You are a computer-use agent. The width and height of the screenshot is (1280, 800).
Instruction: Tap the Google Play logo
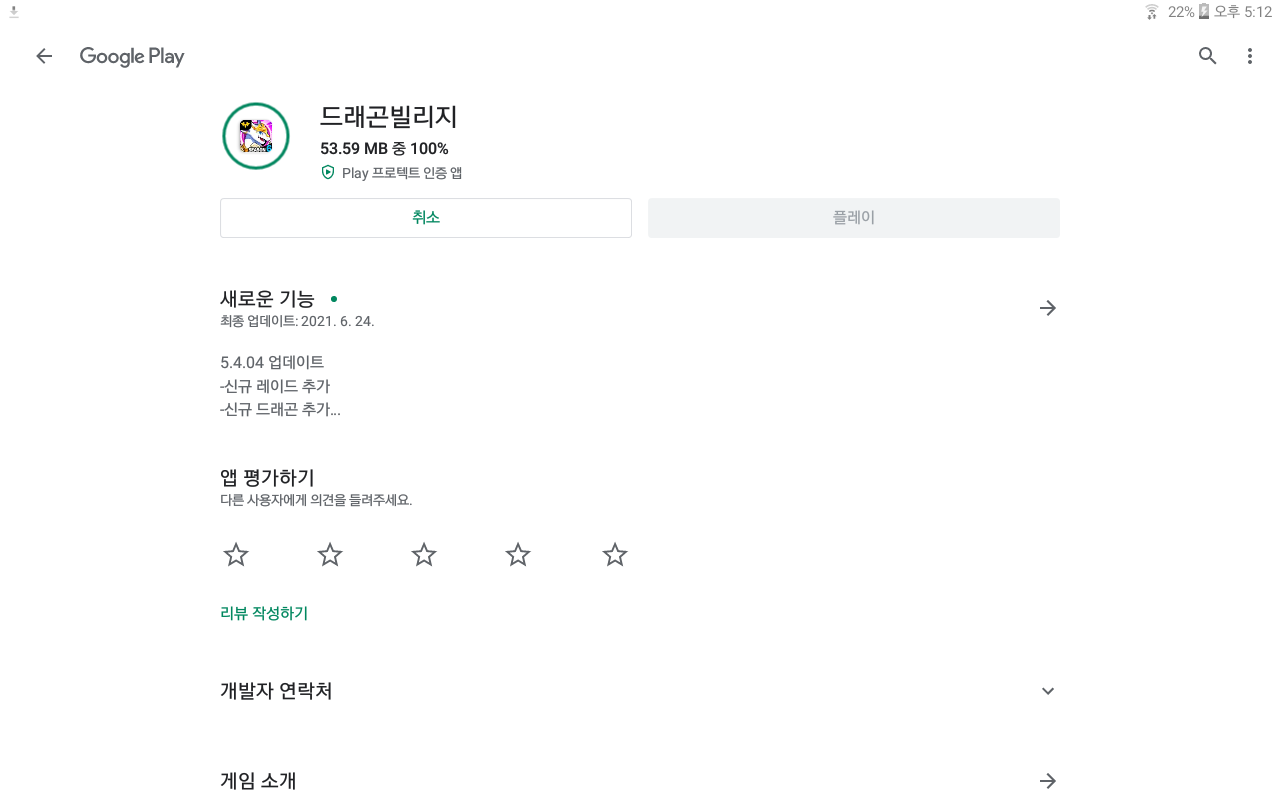[x=132, y=56]
